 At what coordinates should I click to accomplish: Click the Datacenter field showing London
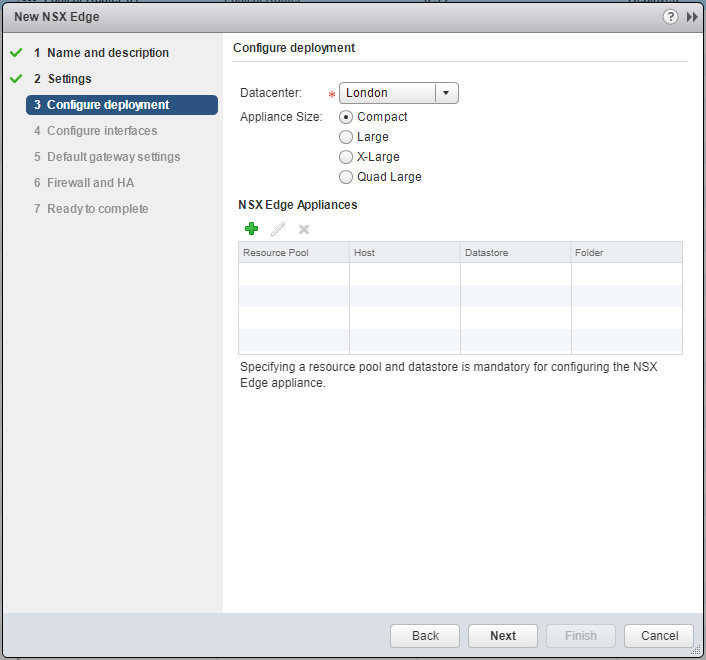point(388,93)
